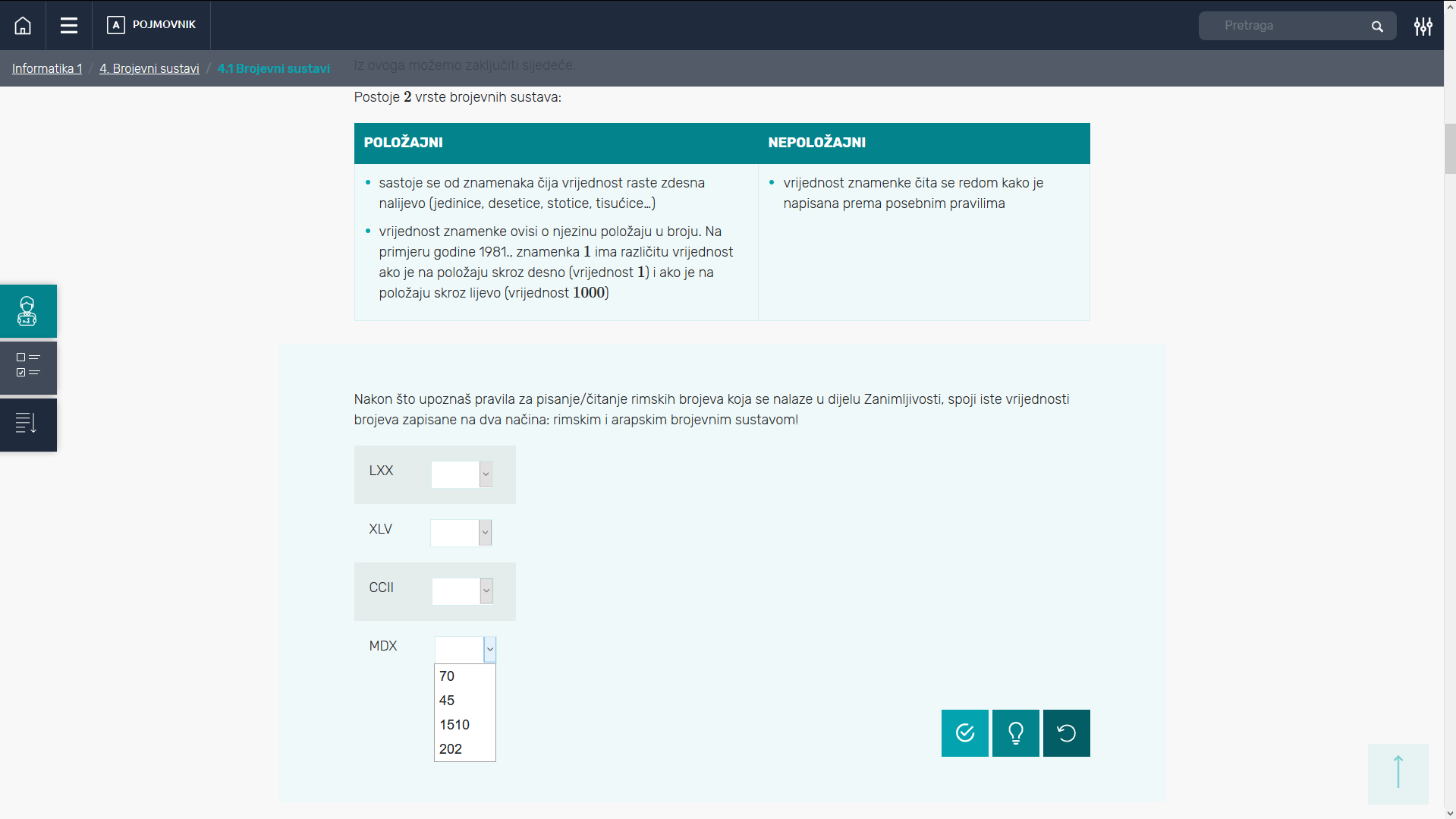The width and height of the screenshot is (1456, 819).
Task: Open the 4. Brojevni sustavi breadcrumb
Action: pyautogui.click(x=149, y=68)
